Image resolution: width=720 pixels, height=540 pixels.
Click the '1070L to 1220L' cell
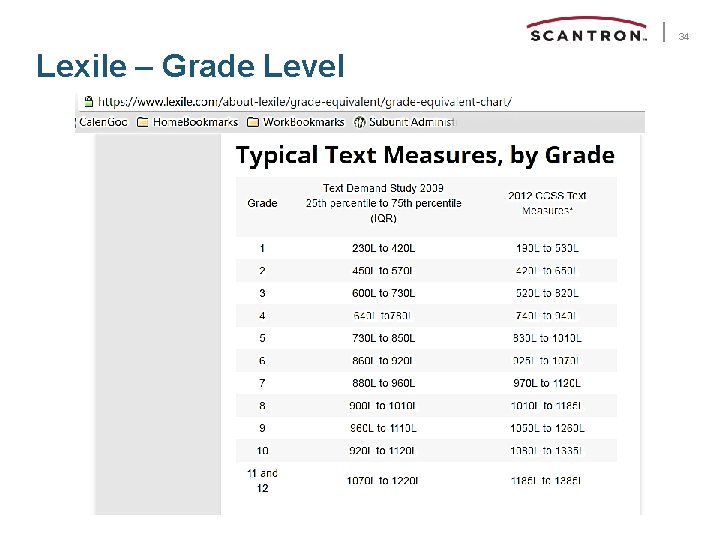coord(382,481)
